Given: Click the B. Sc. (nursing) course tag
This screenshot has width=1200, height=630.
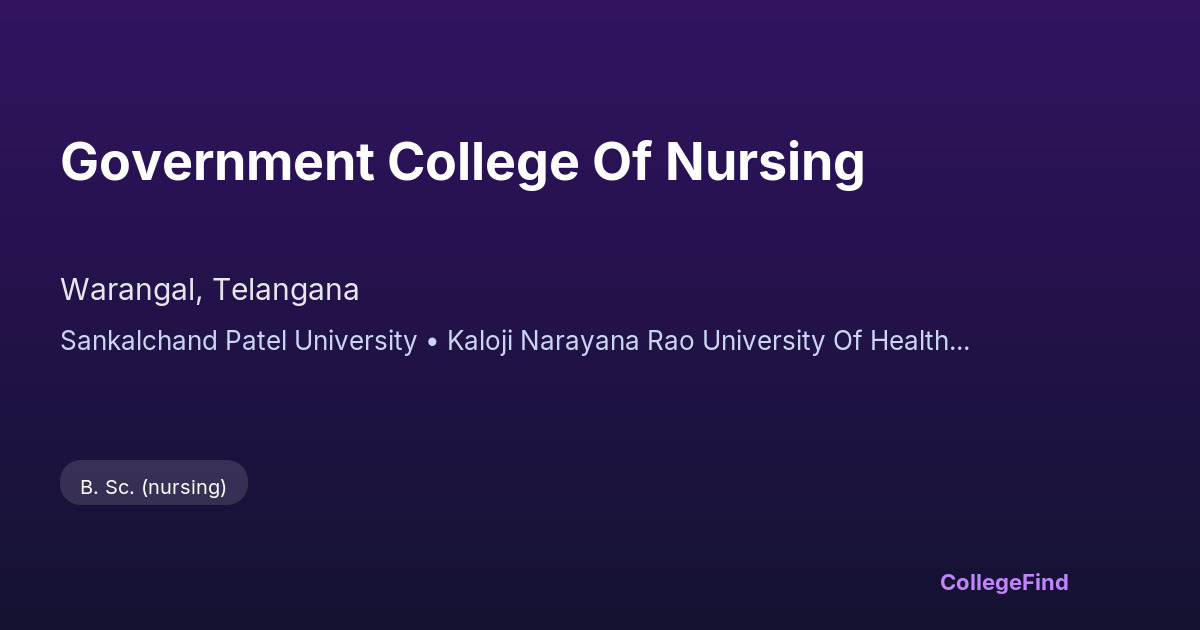Looking at the screenshot, I should point(153,487).
